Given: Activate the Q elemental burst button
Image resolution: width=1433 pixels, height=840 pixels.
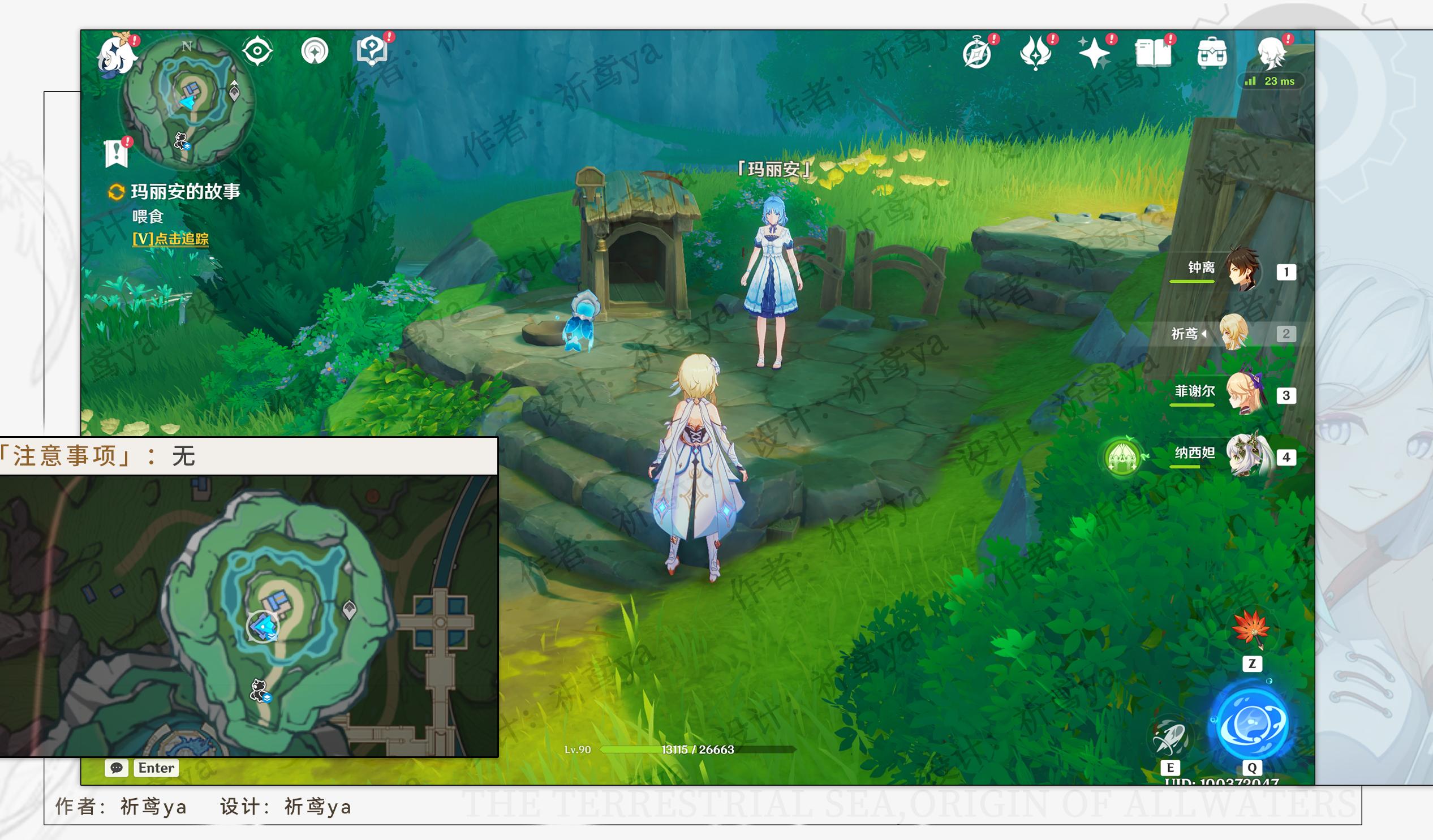Looking at the screenshot, I should tap(1252, 725).
